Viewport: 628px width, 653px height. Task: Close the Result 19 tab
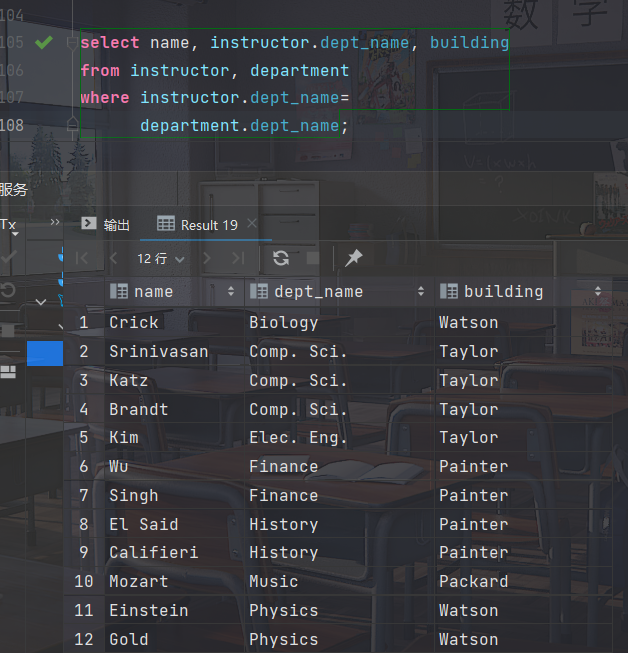tap(252, 224)
